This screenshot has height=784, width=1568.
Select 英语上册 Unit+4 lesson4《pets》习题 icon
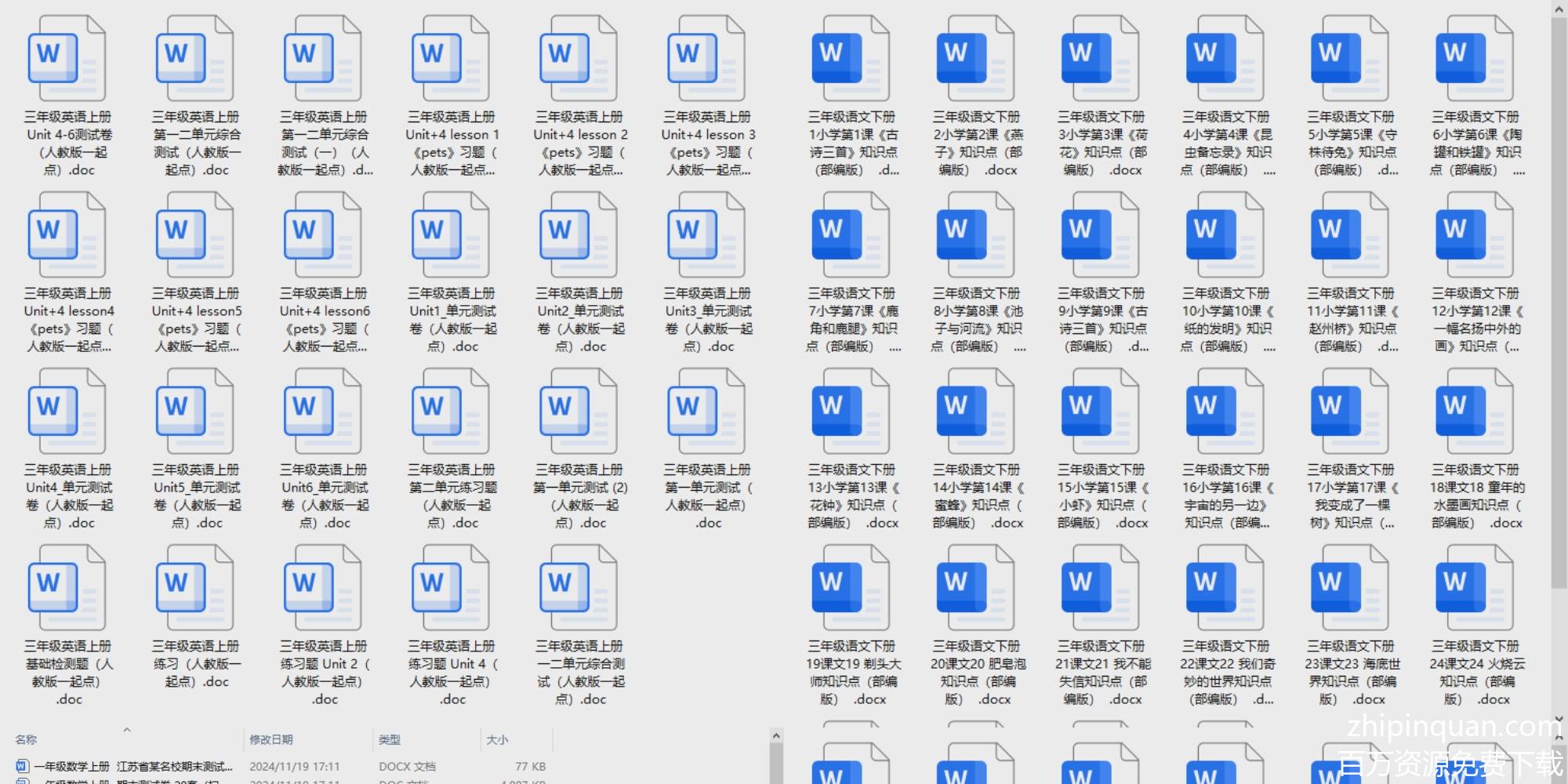click(x=67, y=234)
